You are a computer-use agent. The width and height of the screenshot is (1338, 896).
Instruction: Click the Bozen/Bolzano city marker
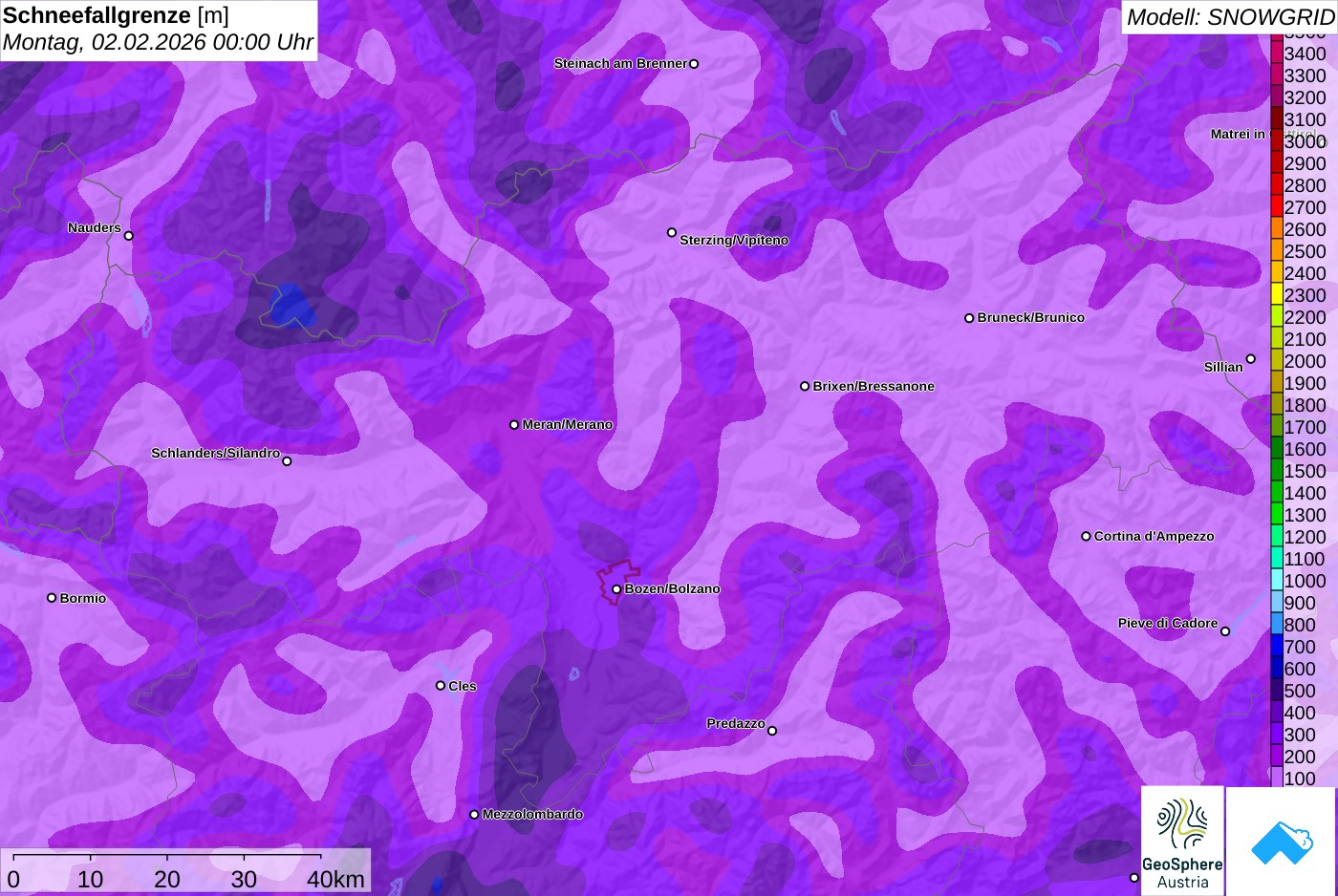616,589
